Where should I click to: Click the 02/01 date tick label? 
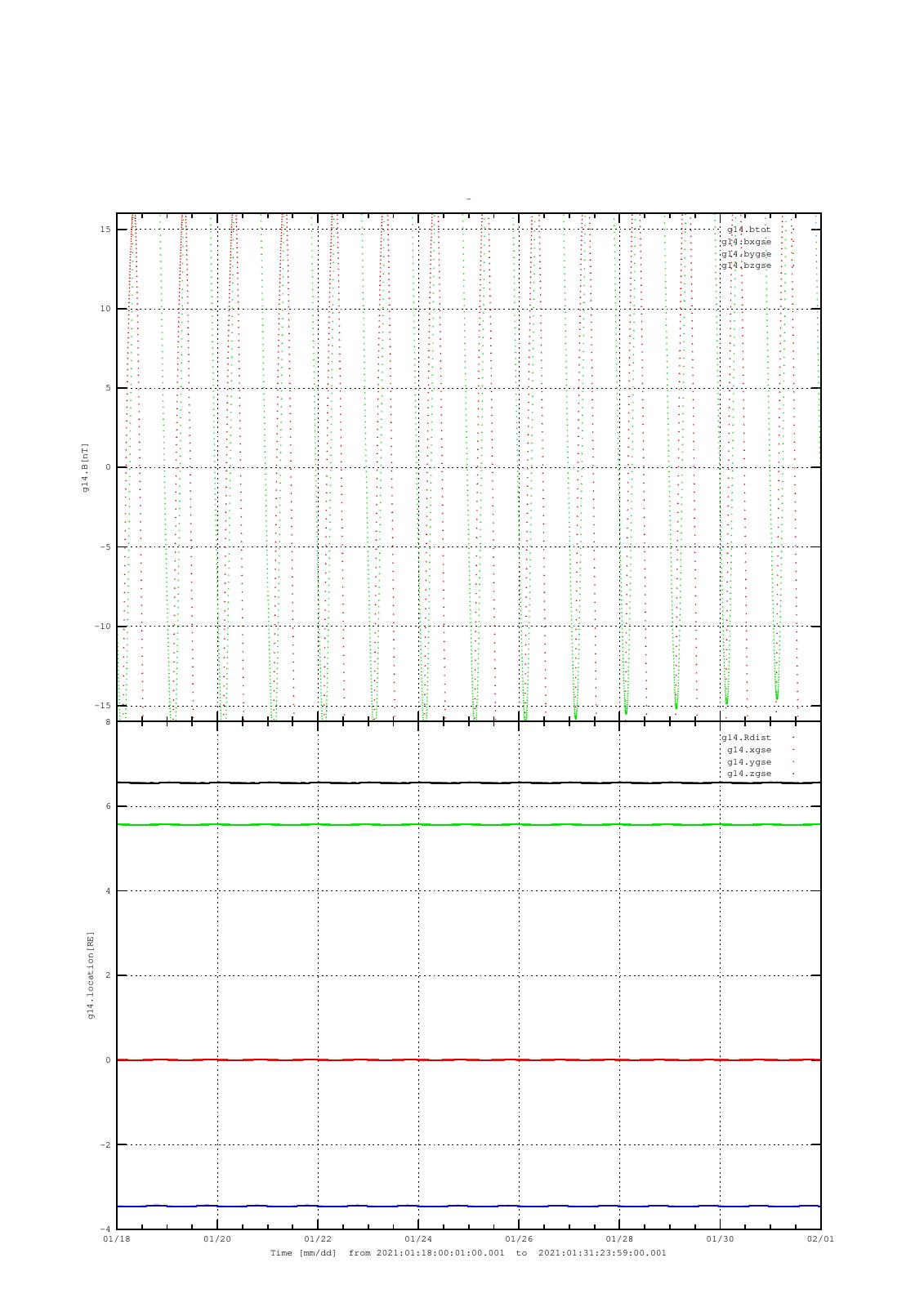[x=820, y=1238]
